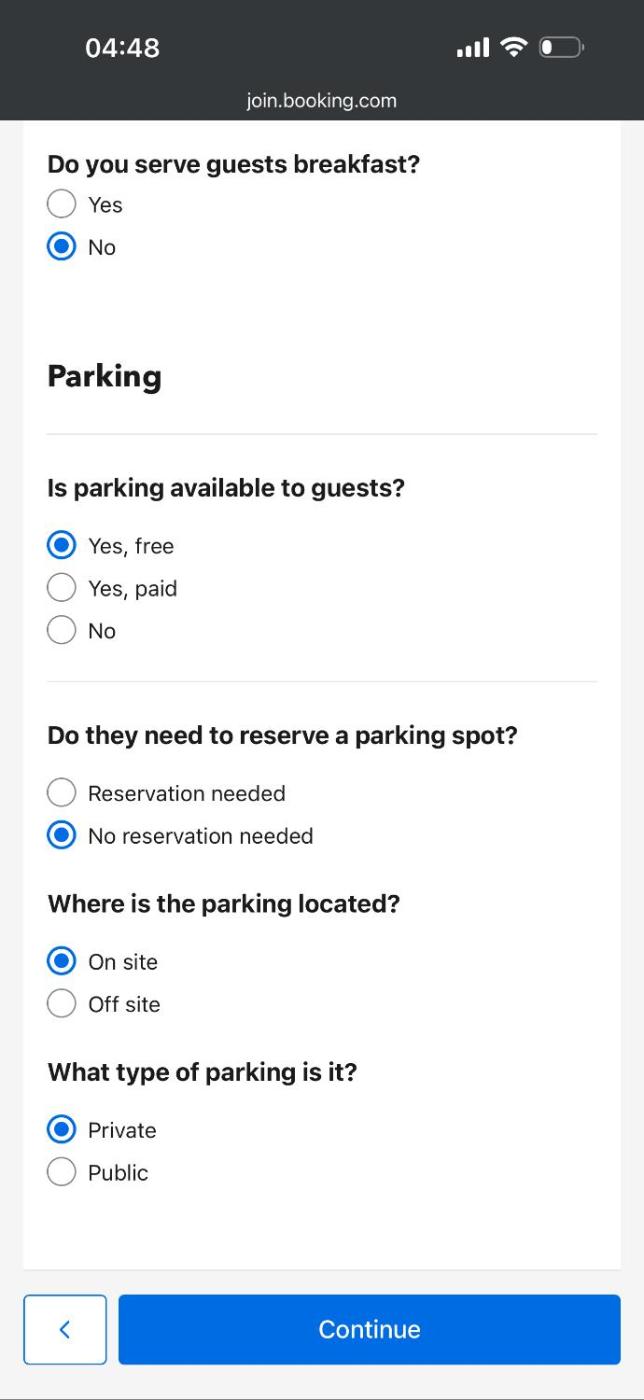Select 'Off site' parking location
The width and height of the screenshot is (644, 1400).
[x=62, y=1004]
